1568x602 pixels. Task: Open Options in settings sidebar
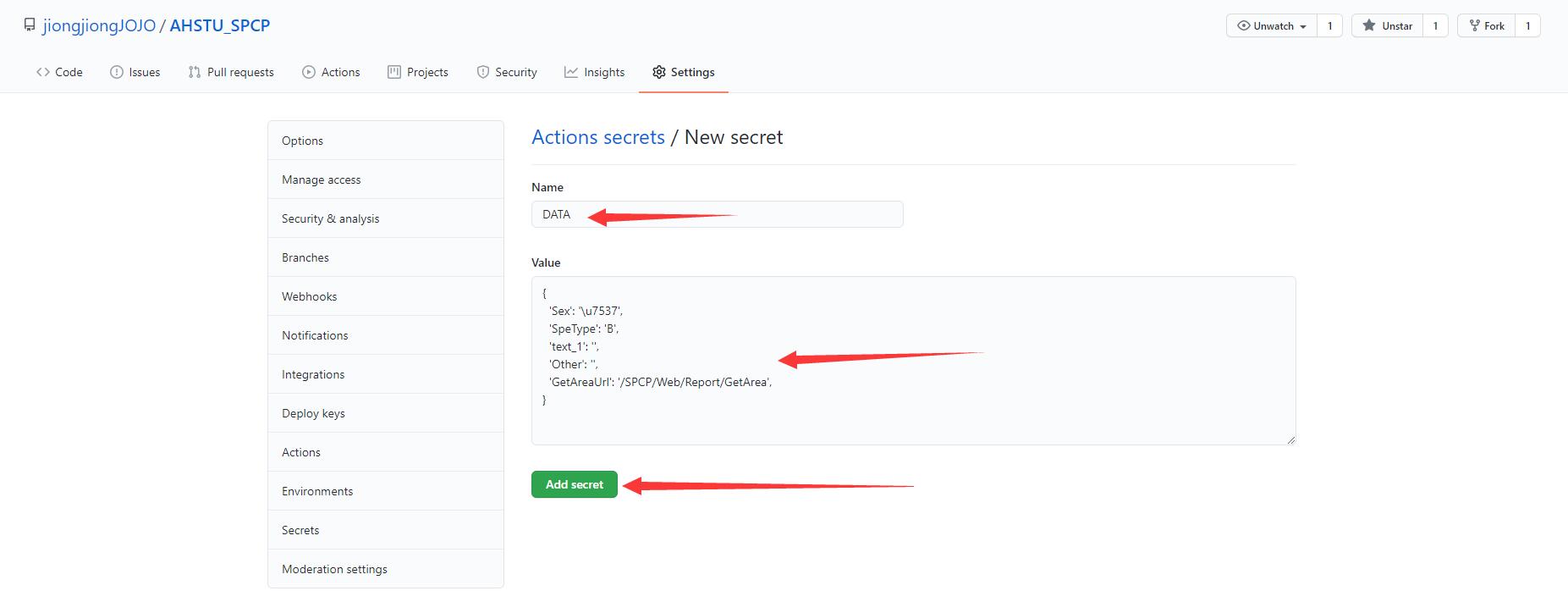pos(386,141)
